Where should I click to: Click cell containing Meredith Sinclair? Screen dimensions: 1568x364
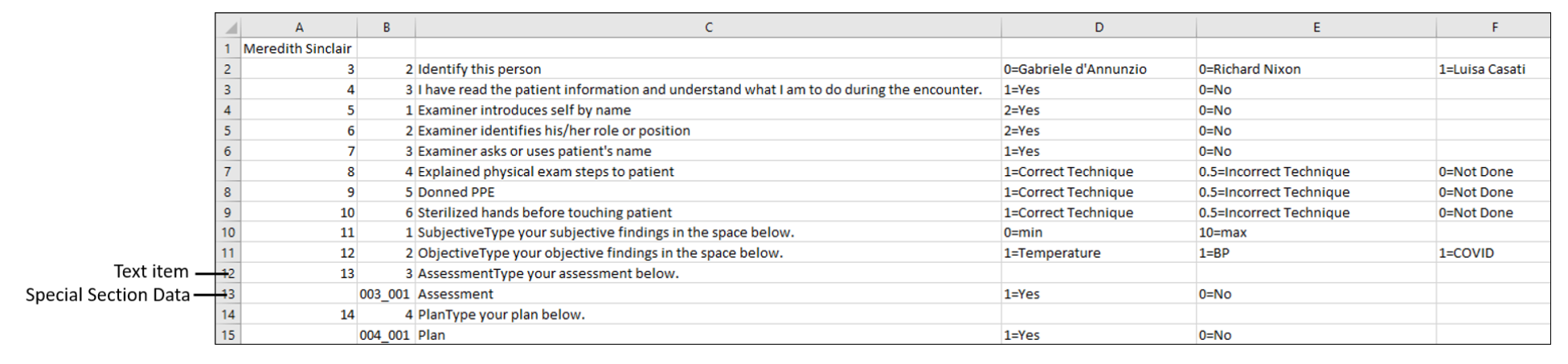(299, 48)
